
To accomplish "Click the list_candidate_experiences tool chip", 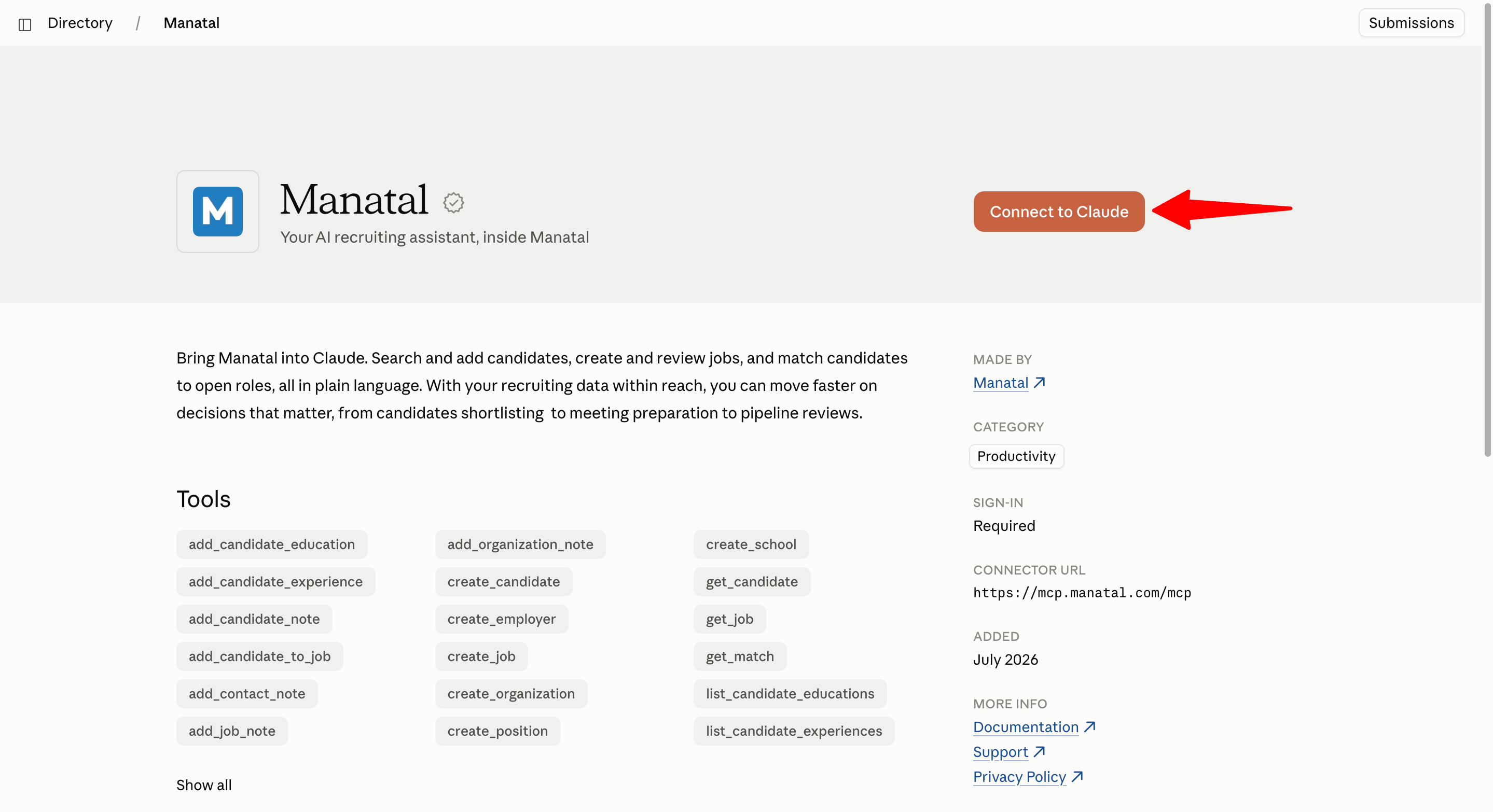I will click(794, 731).
